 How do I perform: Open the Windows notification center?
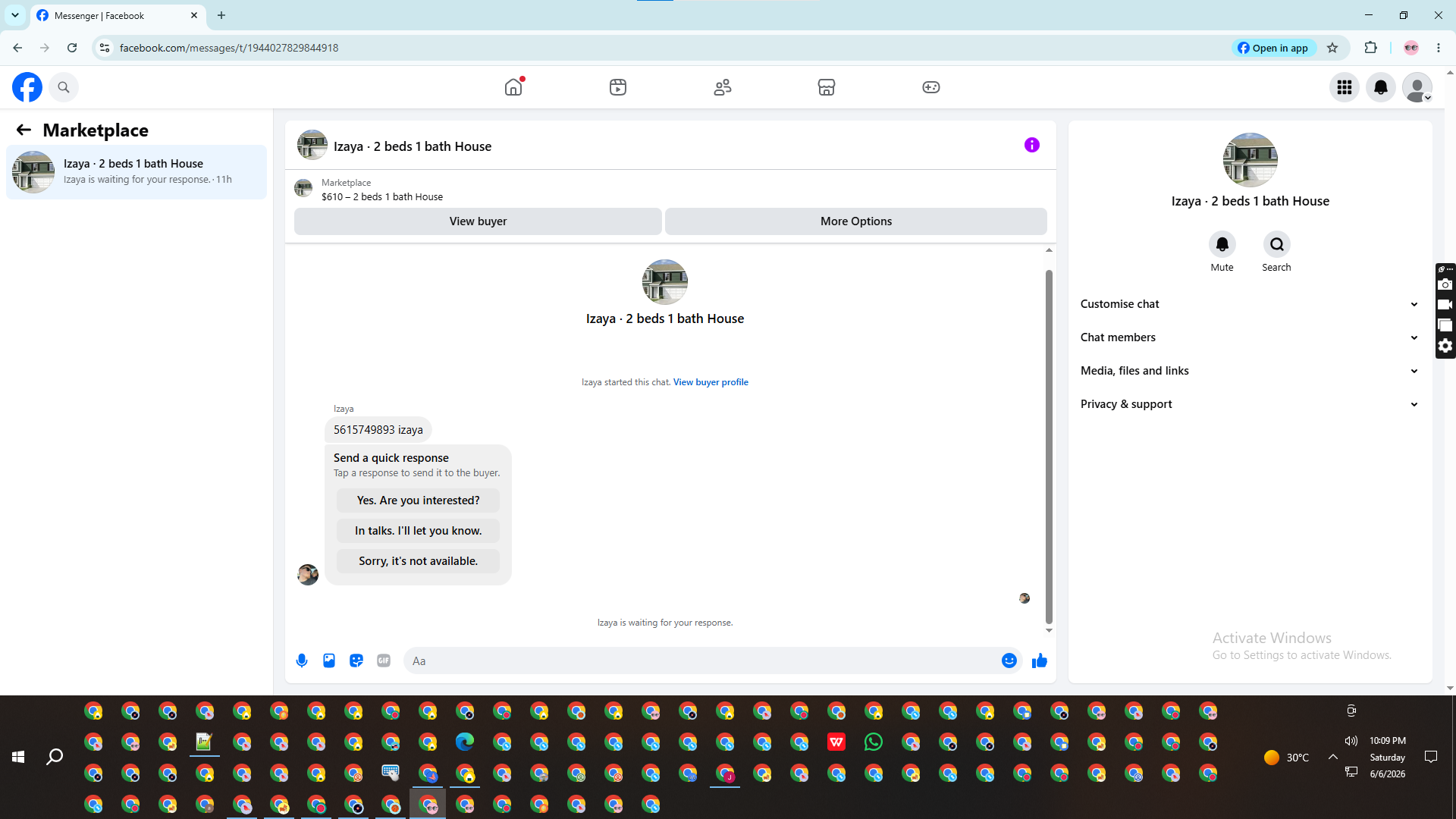1431,757
